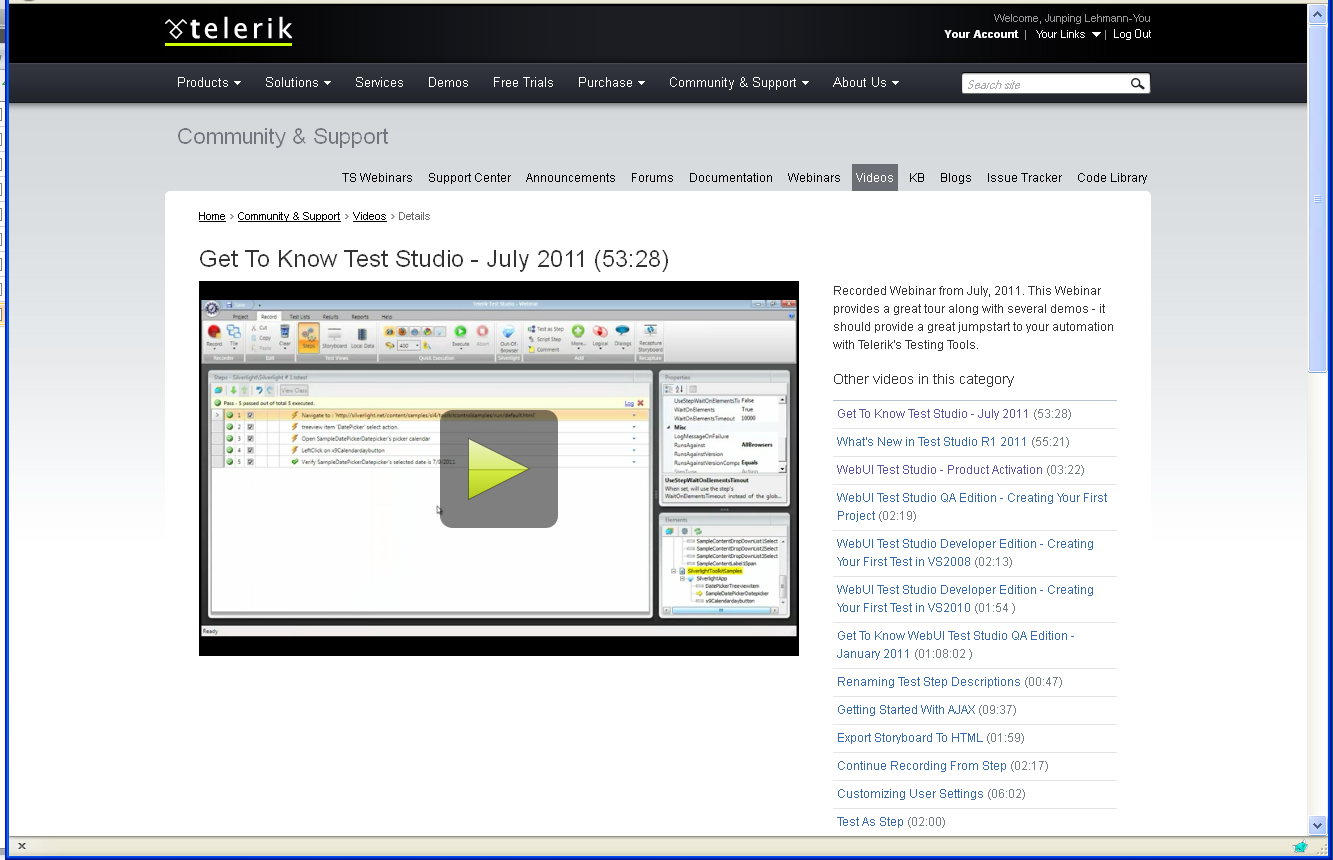Follow the Community & Support breadcrumb link
Image resolution: width=1333 pixels, height=860 pixels.
tap(289, 216)
